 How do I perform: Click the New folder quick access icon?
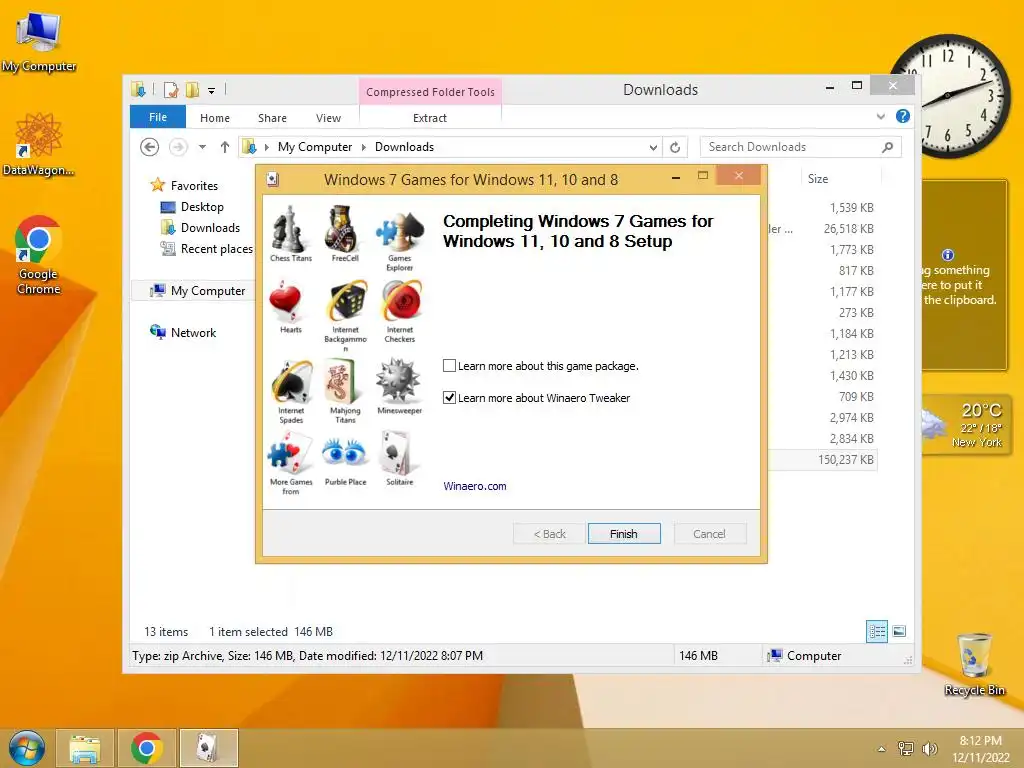click(193, 90)
